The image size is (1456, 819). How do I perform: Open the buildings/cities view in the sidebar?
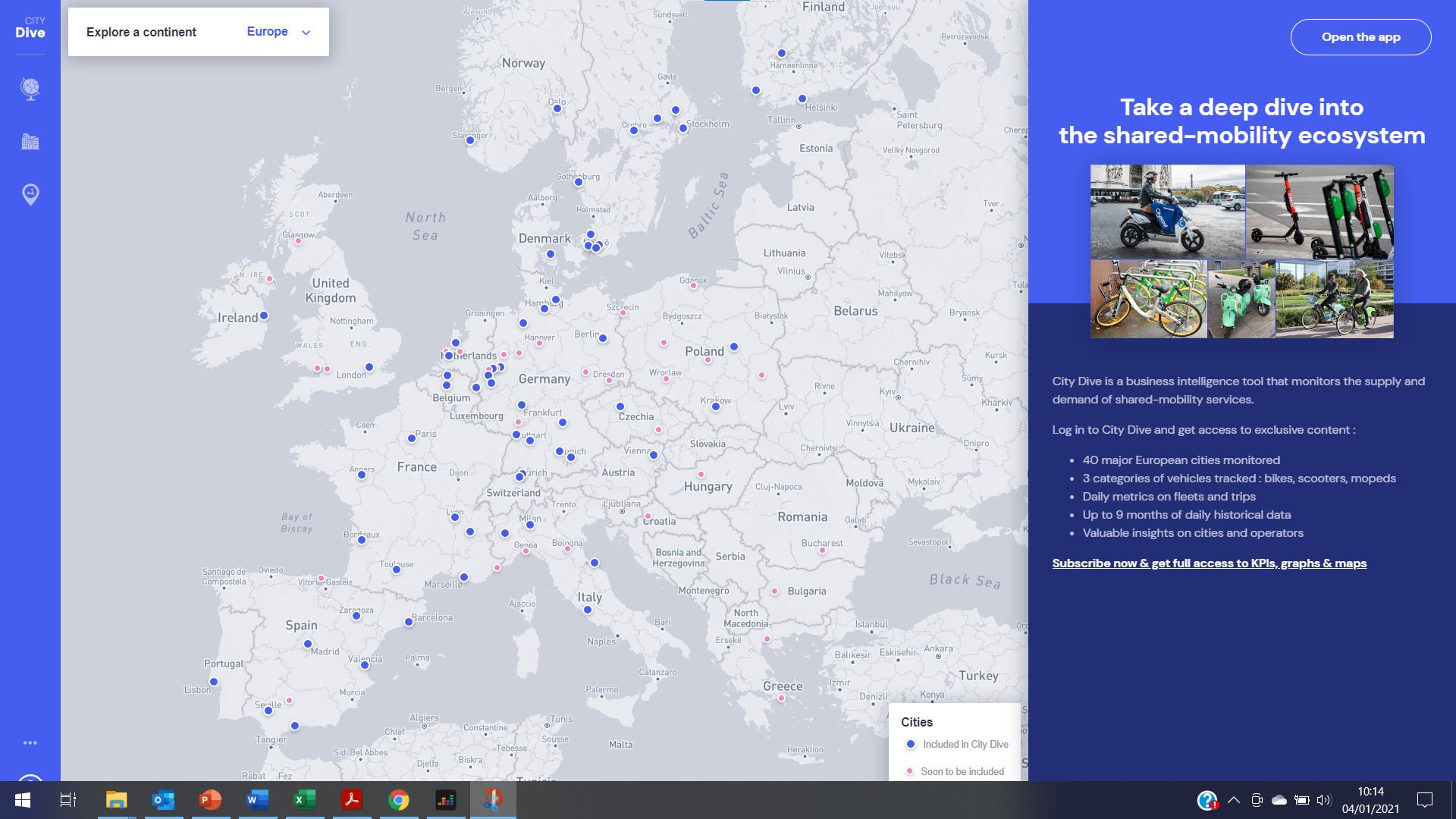click(30, 141)
